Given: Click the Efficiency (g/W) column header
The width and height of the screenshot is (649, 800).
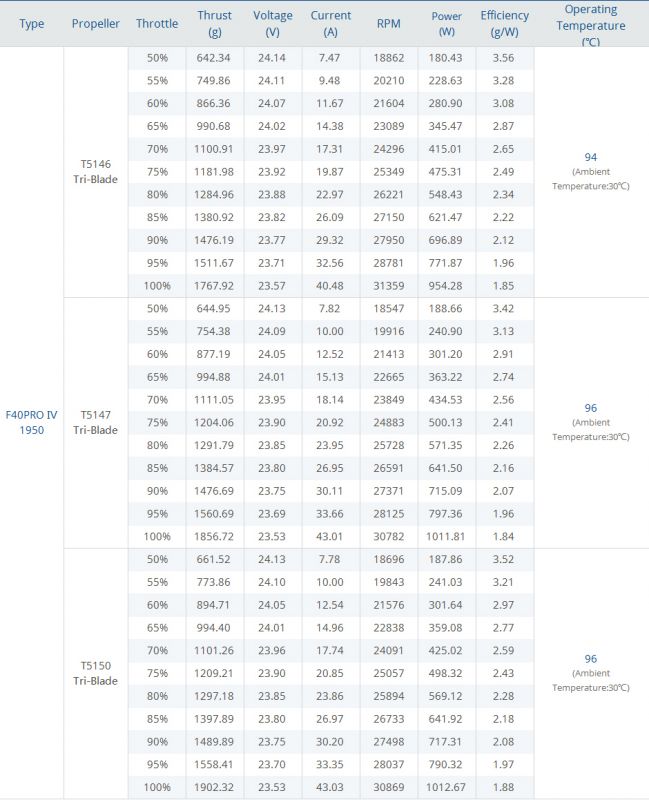Looking at the screenshot, I should pyautogui.click(x=505, y=23).
